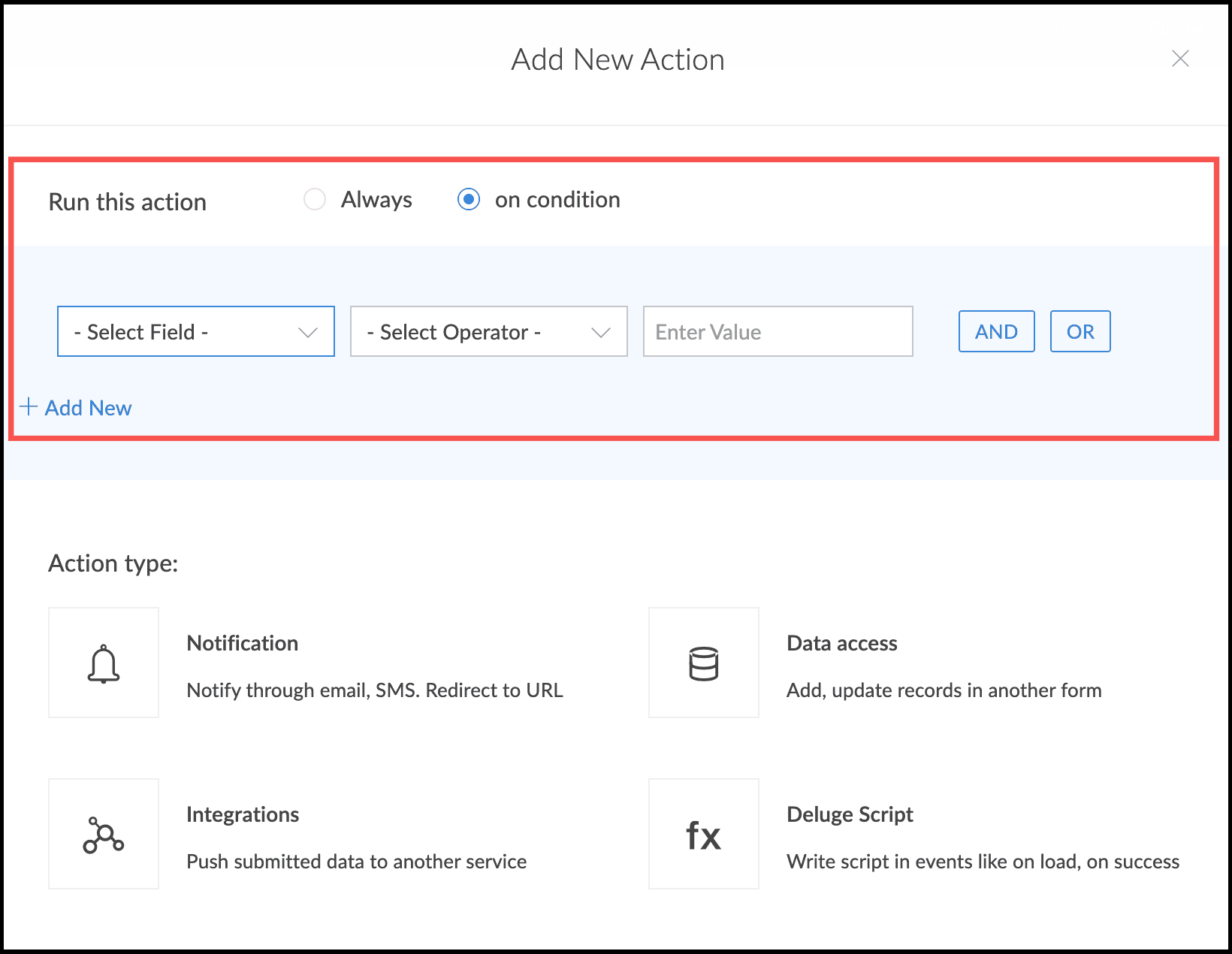1232x954 pixels.
Task: Click the Deluge Script action title
Action: tap(850, 815)
